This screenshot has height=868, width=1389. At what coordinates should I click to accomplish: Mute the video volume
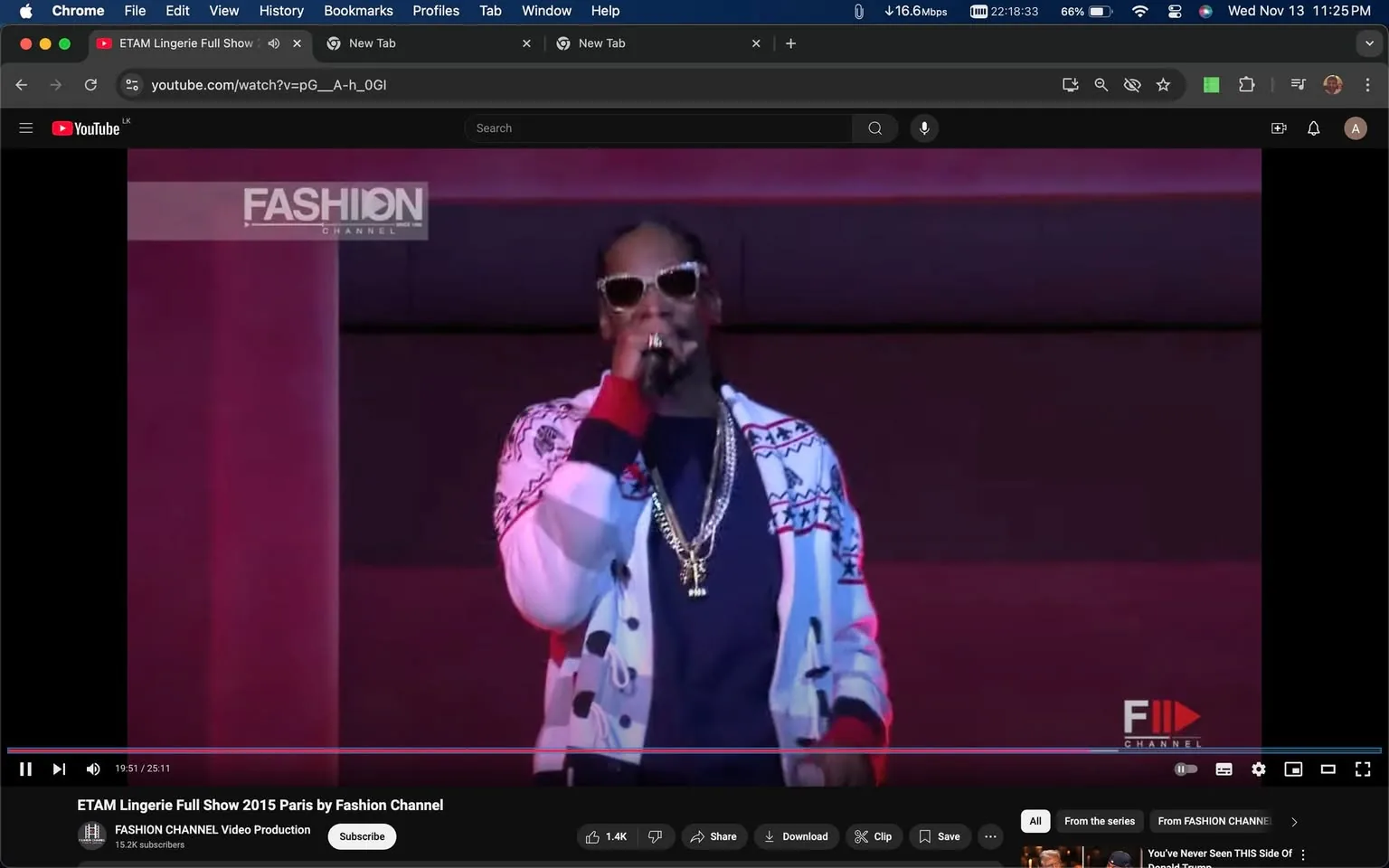[x=92, y=769]
